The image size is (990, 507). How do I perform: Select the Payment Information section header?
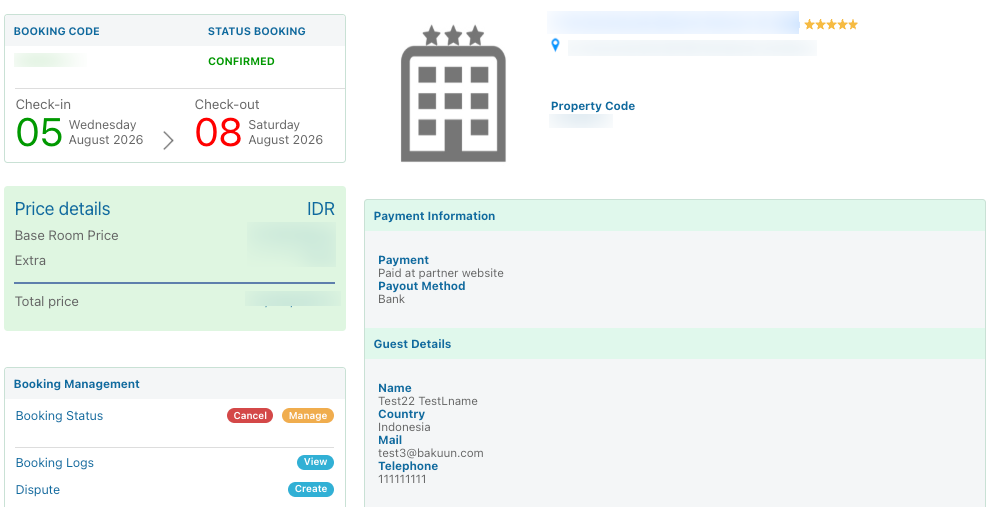click(x=674, y=216)
